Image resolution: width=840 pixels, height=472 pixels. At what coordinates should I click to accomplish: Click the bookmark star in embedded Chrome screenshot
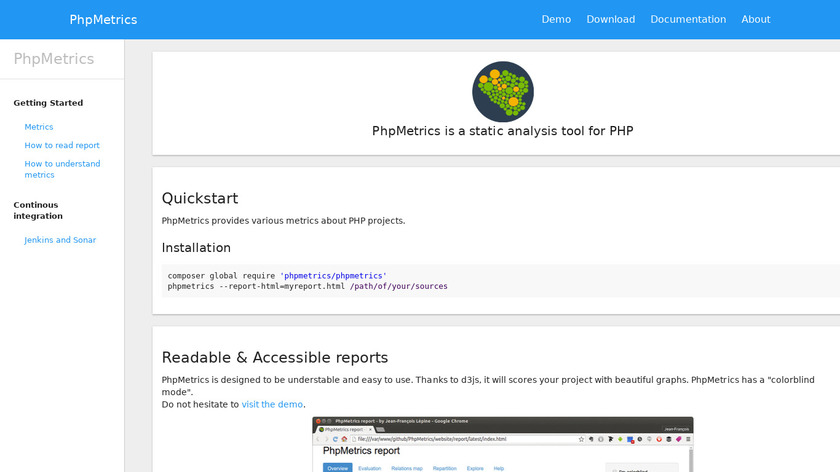(x=581, y=439)
